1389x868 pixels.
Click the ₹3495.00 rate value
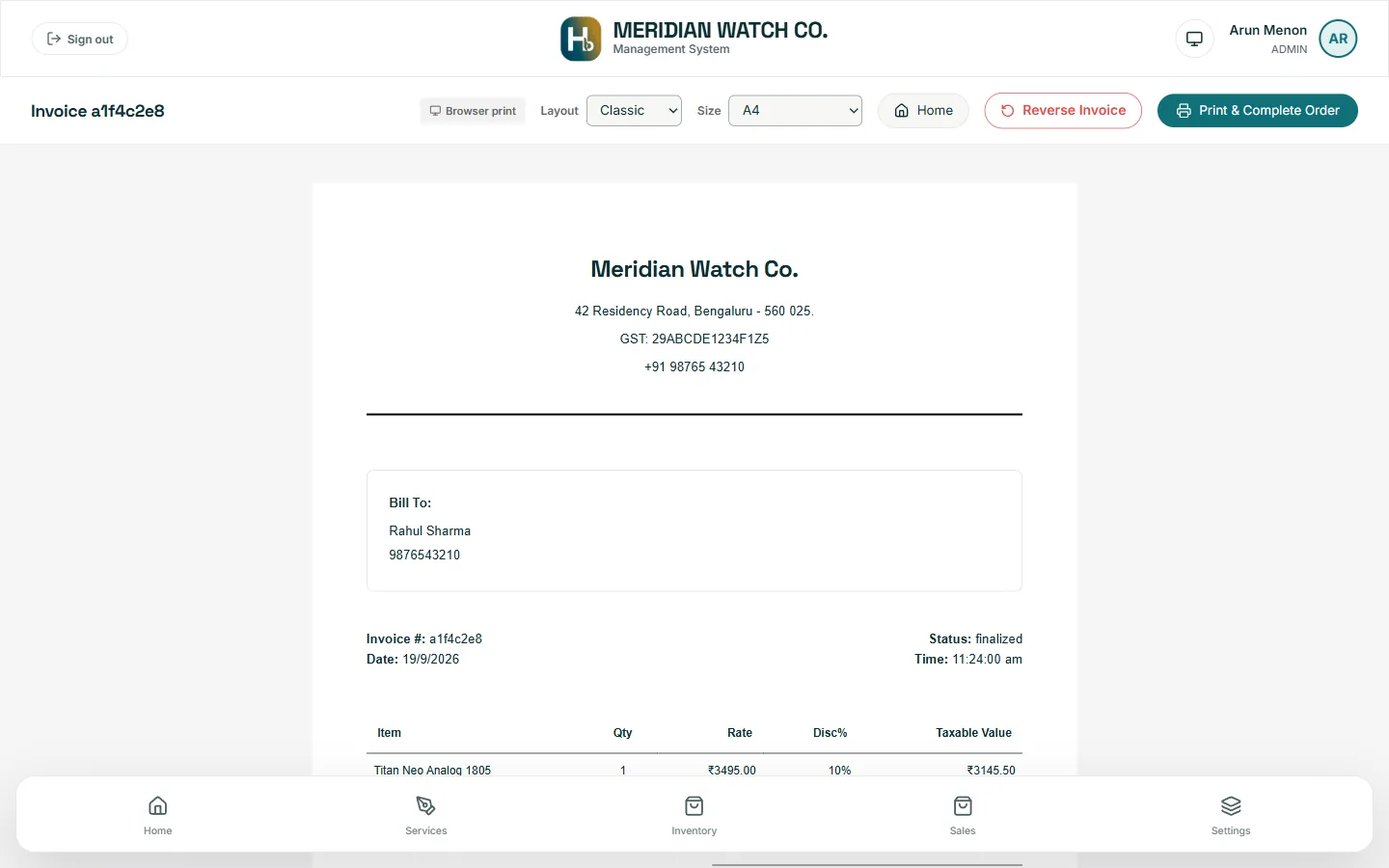732,770
